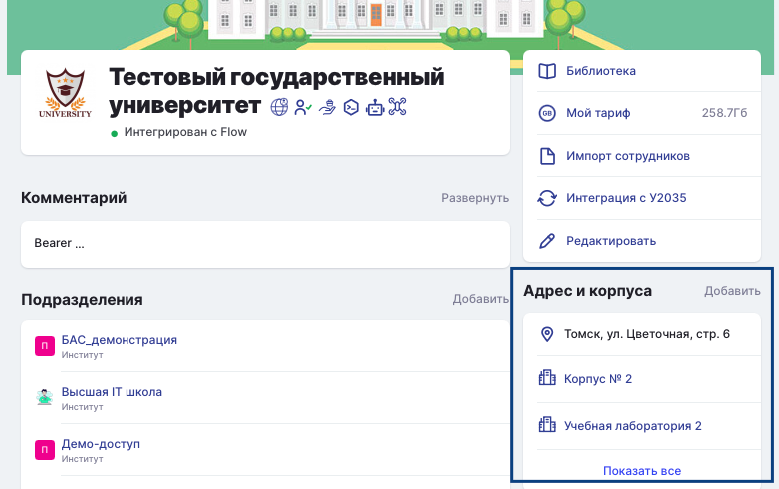This screenshot has width=779, height=489.
Task: Select the Корпус № 2 building
Action: [x=598, y=379]
